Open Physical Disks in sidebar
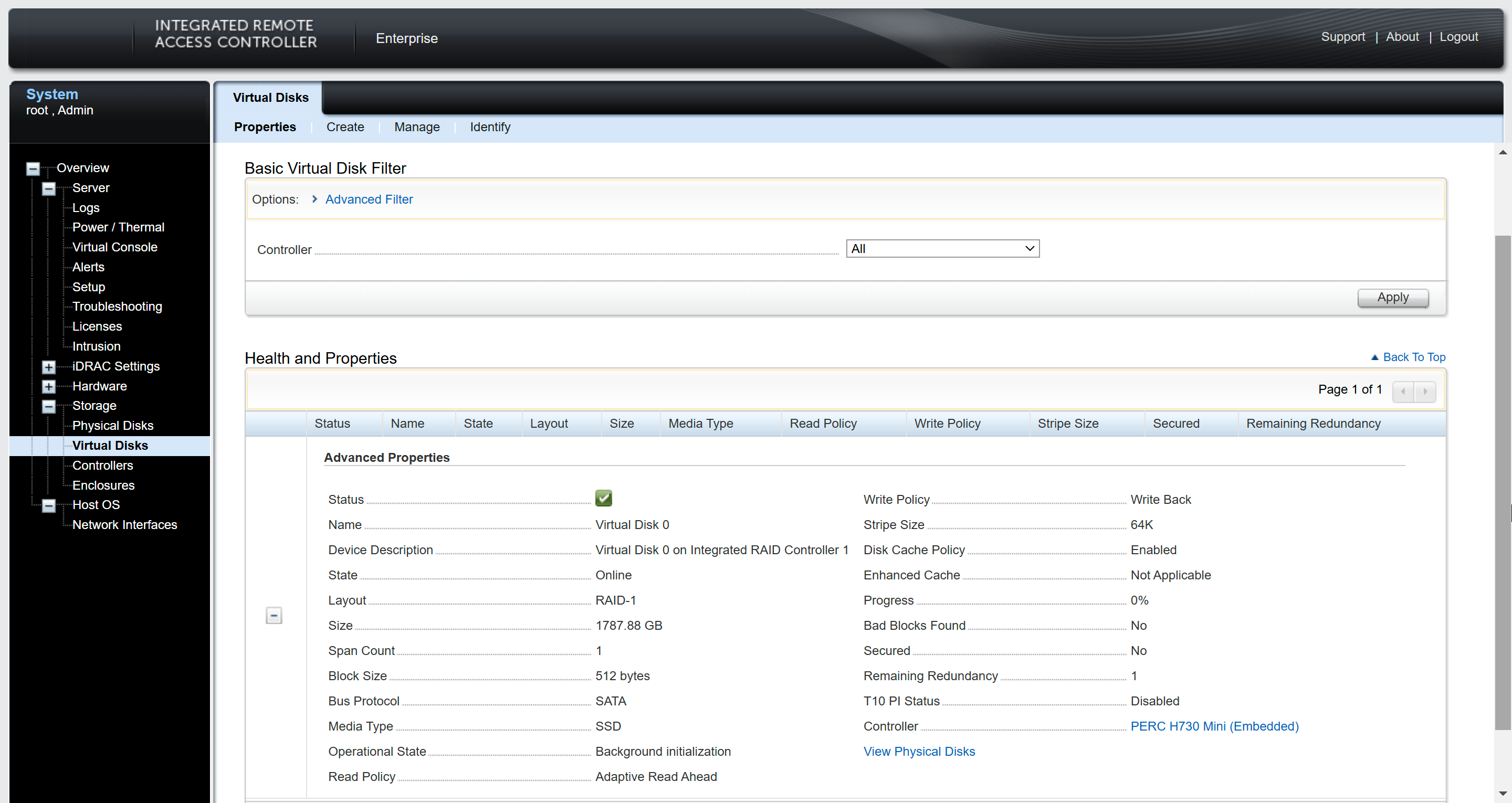 point(113,426)
